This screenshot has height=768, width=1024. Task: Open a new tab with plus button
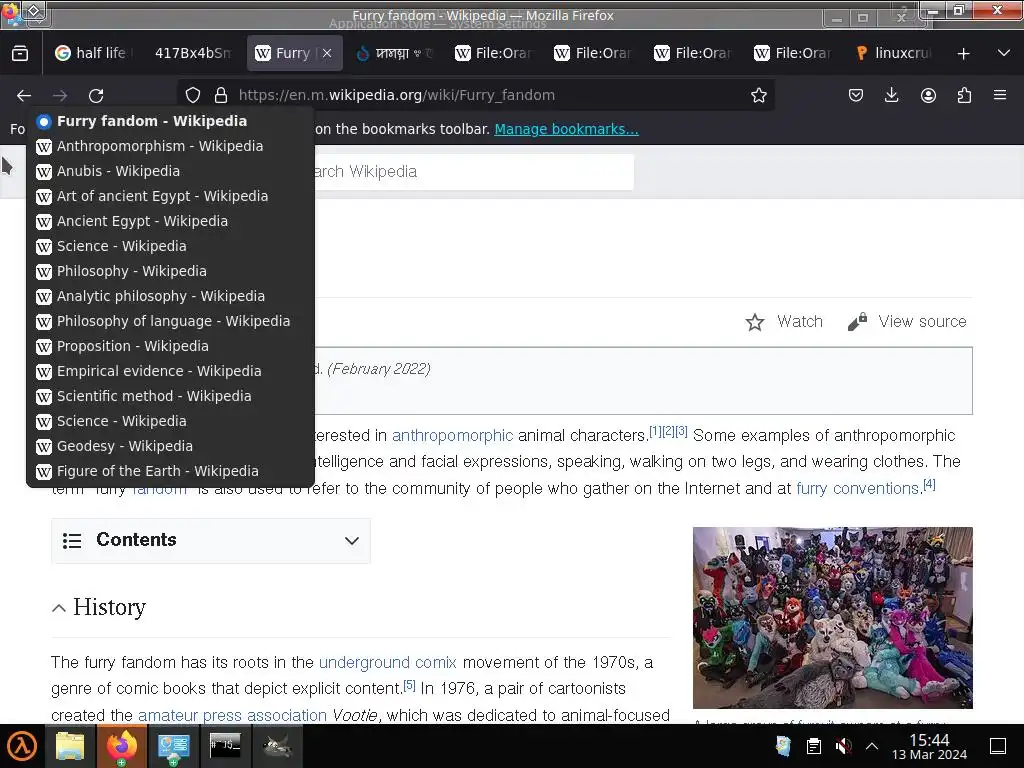point(963,54)
